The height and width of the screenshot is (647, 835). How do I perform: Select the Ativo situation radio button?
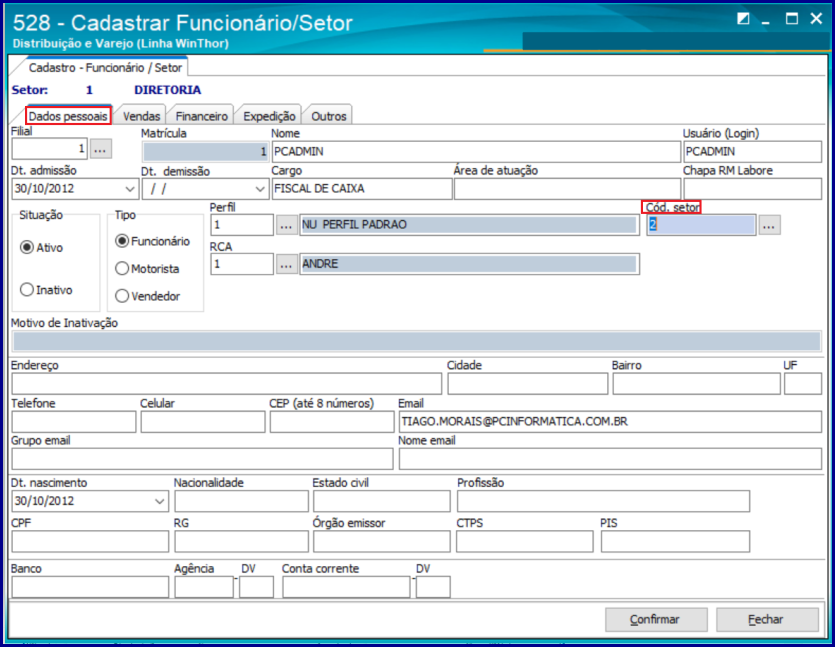pyautogui.click(x=27, y=248)
